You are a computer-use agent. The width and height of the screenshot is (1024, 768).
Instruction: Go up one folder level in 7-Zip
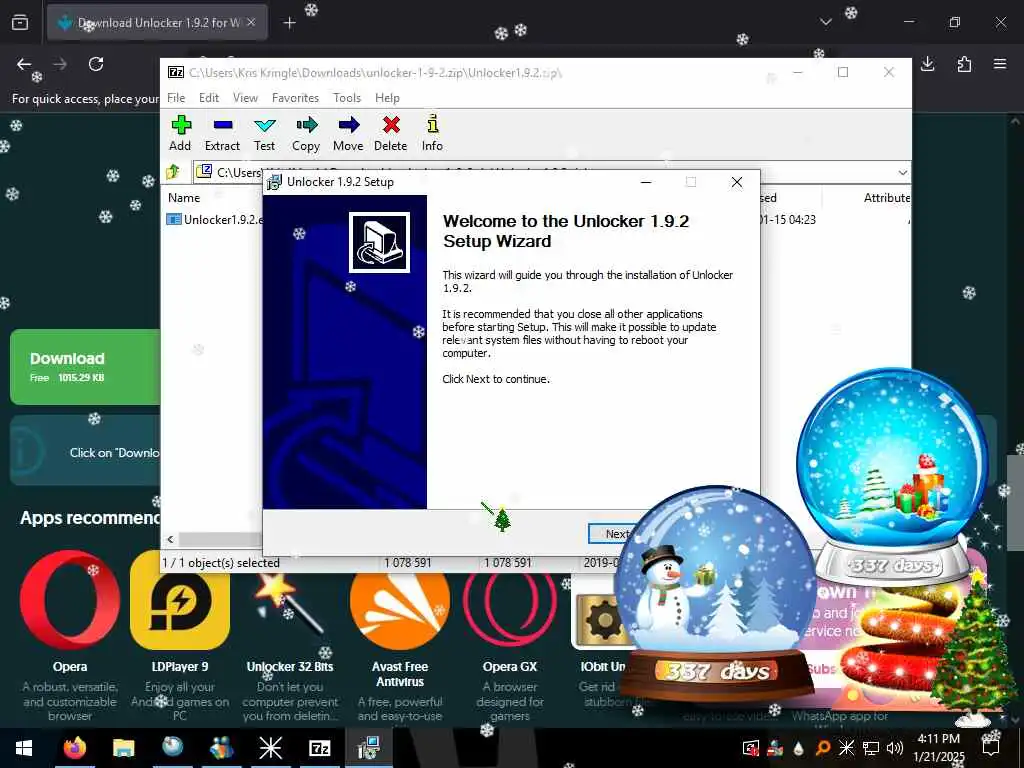tap(173, 172)
